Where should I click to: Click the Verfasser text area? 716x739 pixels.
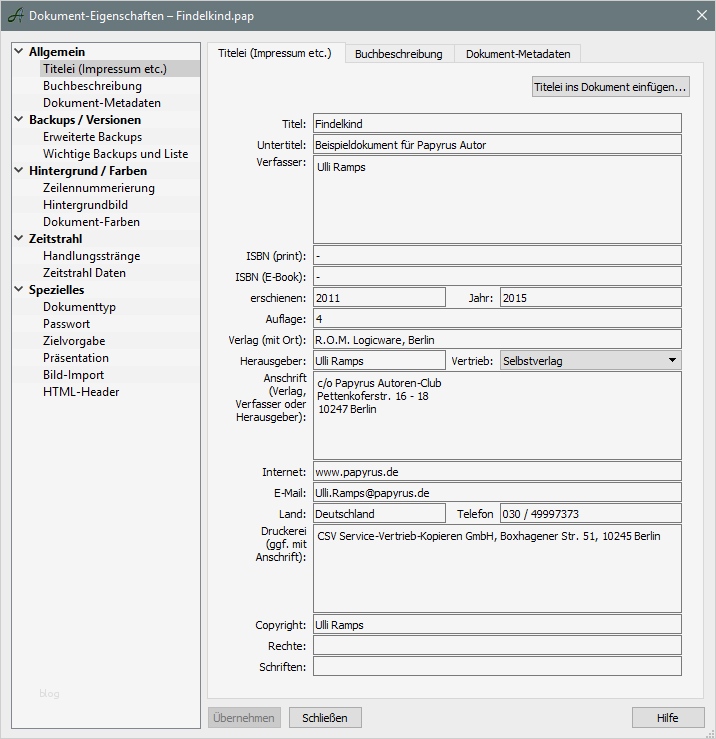(497, 199)
